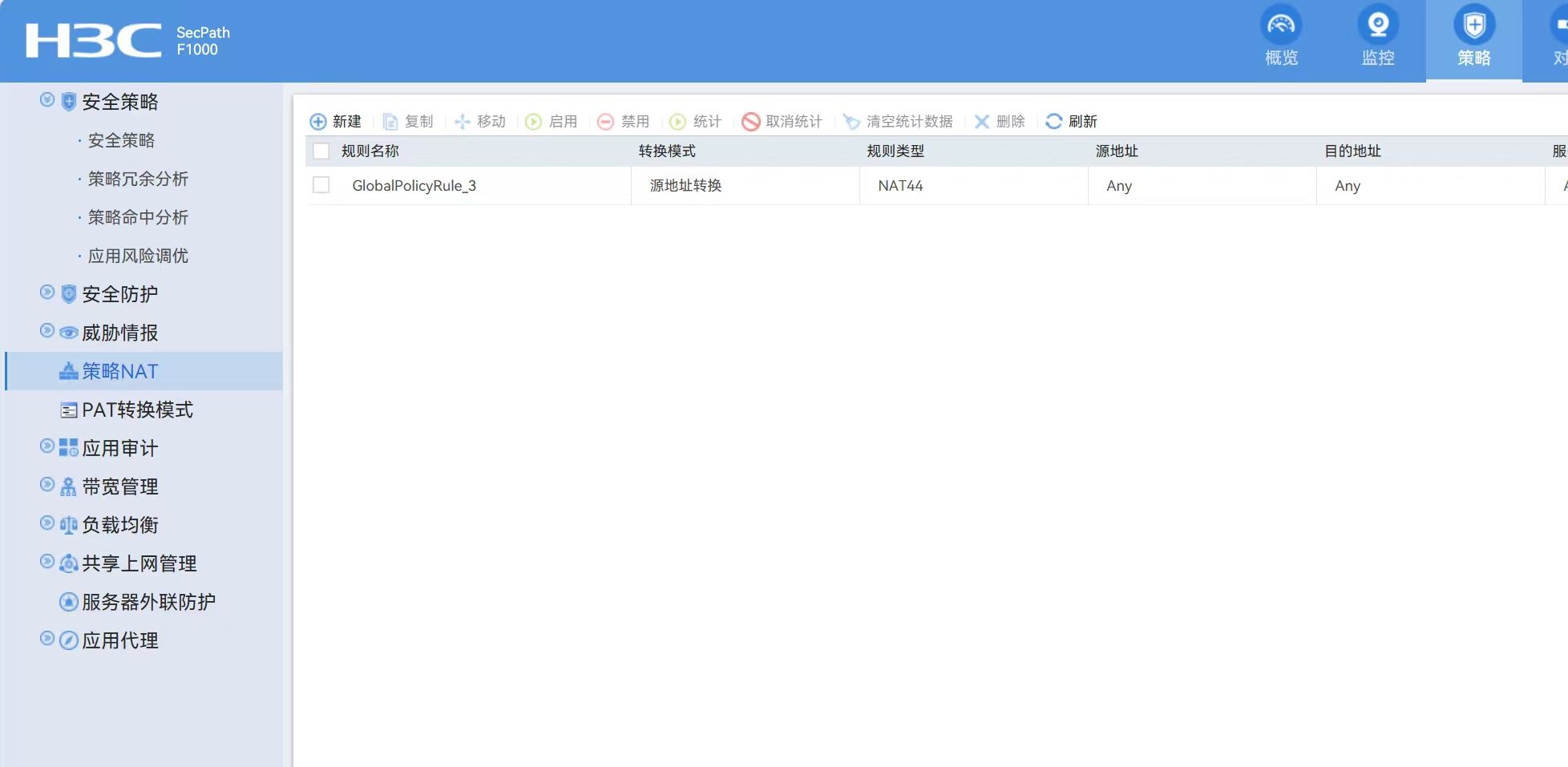Click the 规则名称 column header

tap(370, 151)
